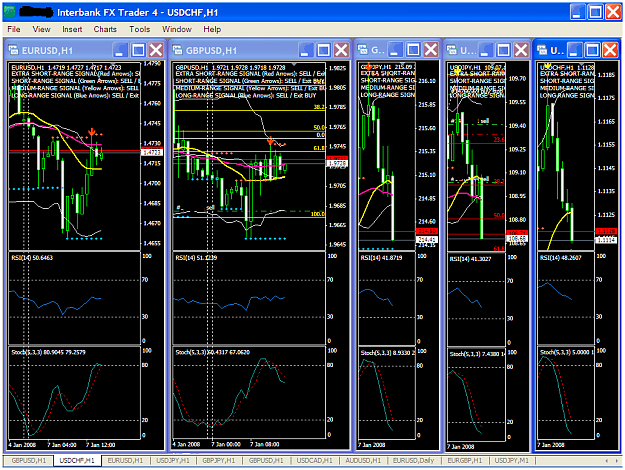Switch to the EURGBP,H1 bottom tab
625x470 pixels.
[x=464, y=460]
